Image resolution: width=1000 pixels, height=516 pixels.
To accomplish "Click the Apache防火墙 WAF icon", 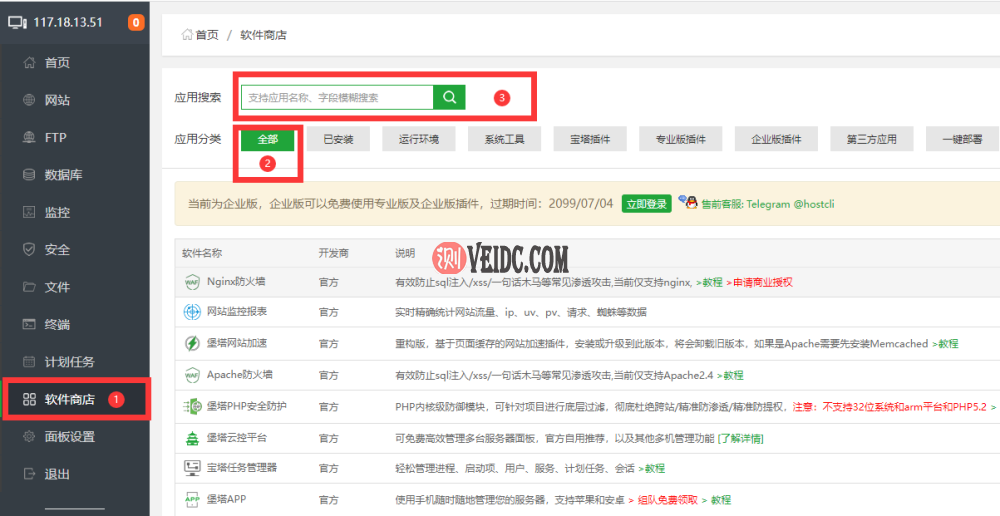I will click(x=192, y=375).
